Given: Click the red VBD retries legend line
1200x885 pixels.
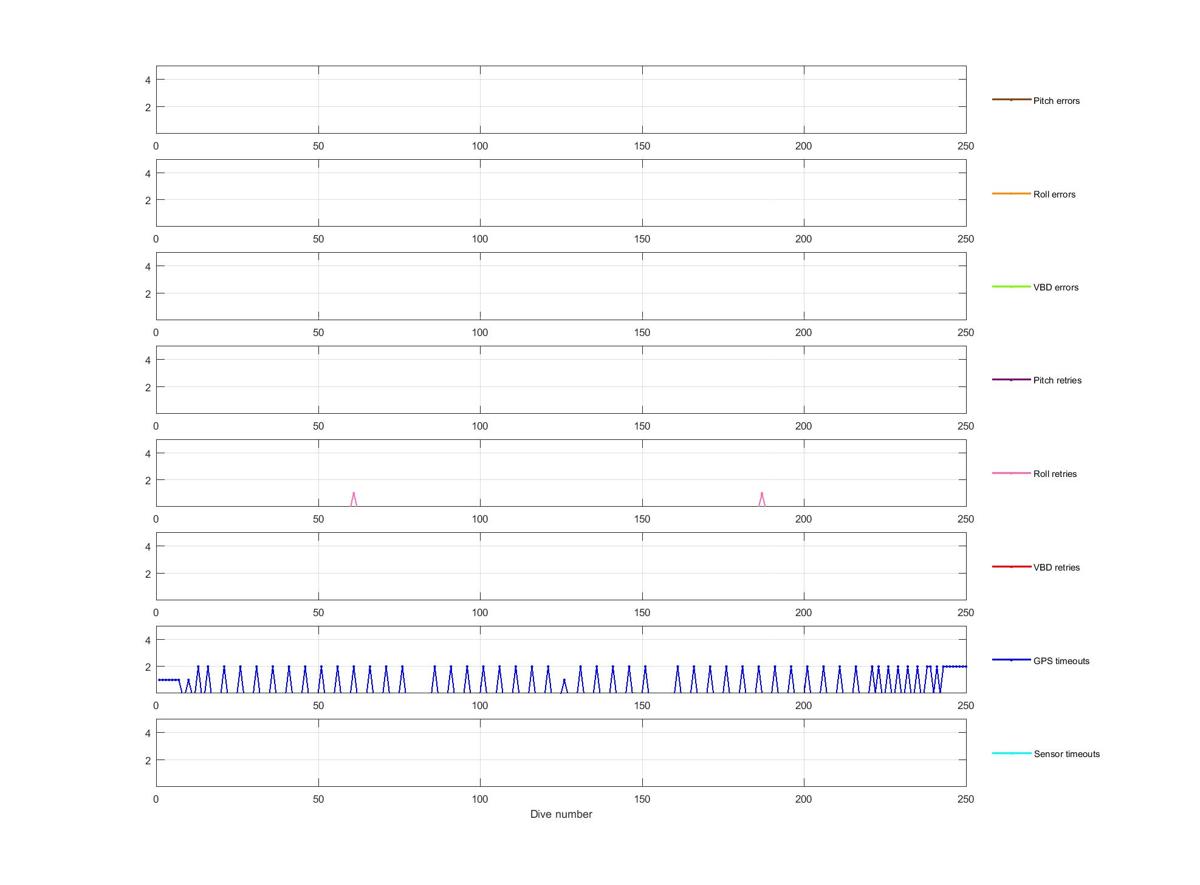Looking at the screenshot, I should [x=1011, y=567].
